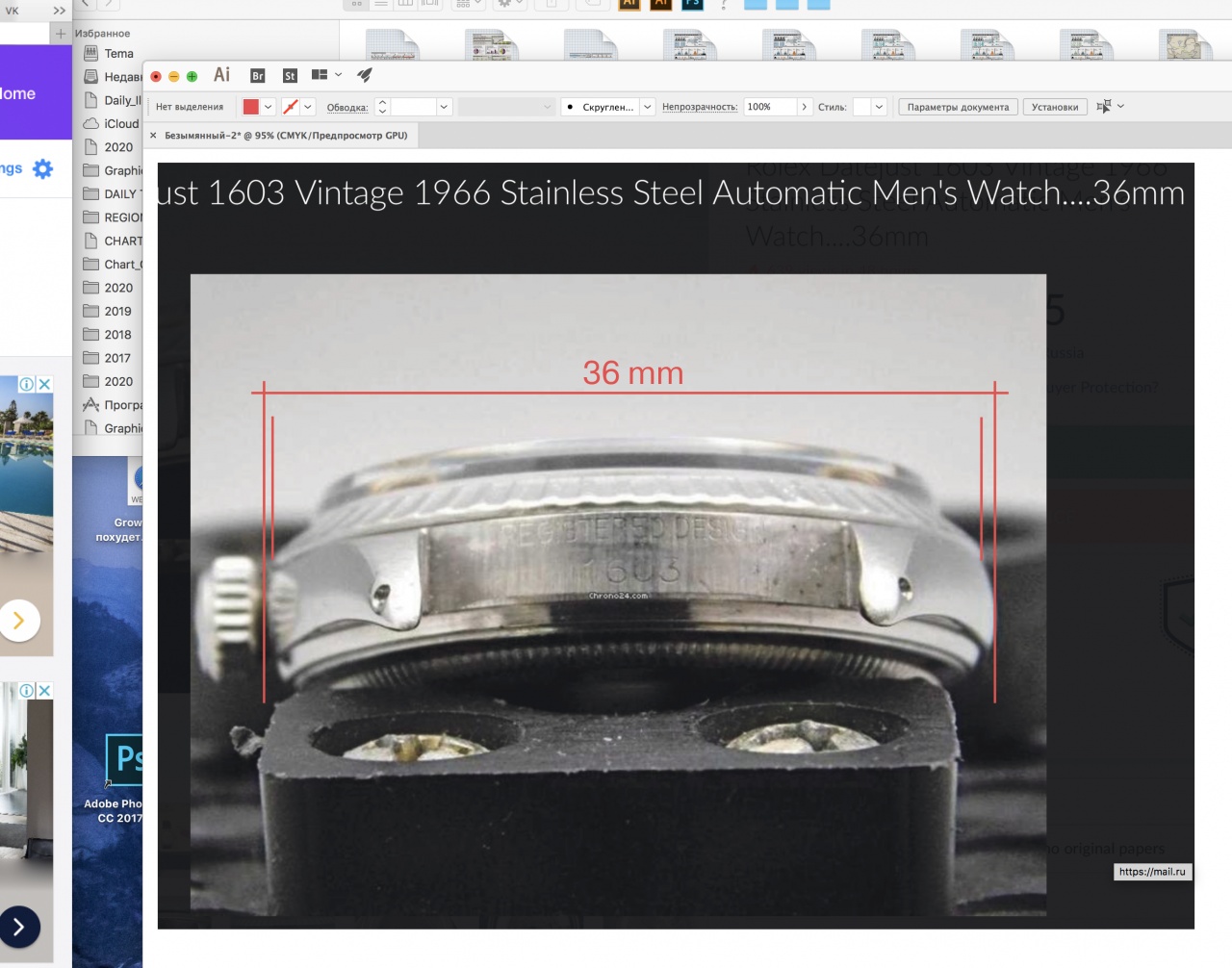1232x968 pixels.
Task: Select the 36 mm text on canvas
Action: 632,372
